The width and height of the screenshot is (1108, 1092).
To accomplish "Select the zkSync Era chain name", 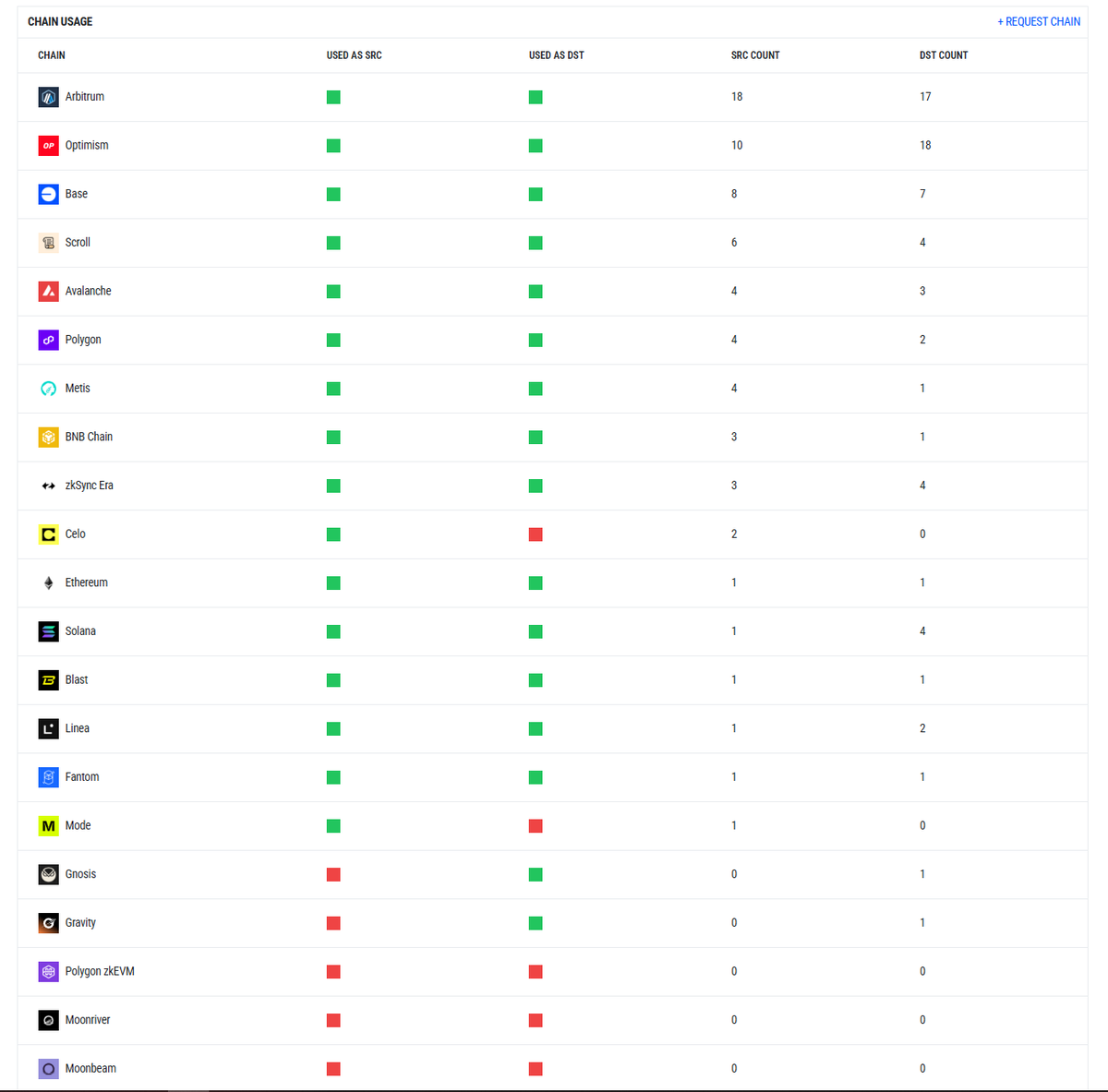I will (x=90, y=486).
